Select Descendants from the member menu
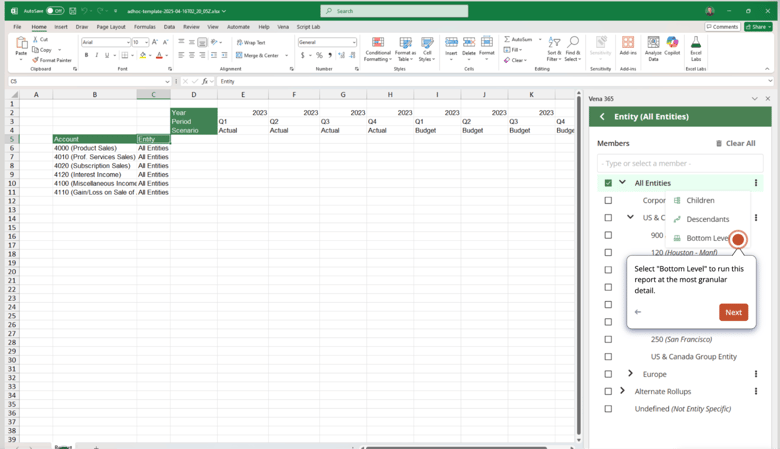780x449 pixels. pos(707,219)
